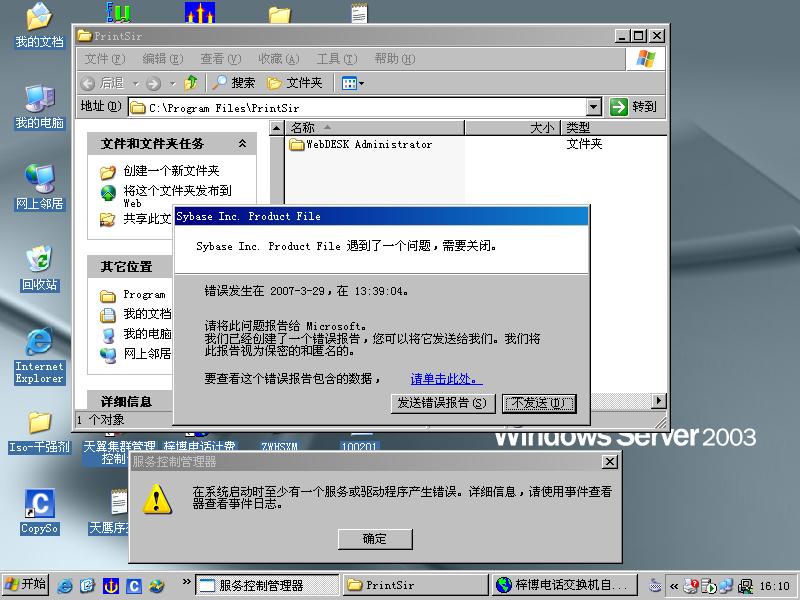
Task: Toggle 文件夹 folders pane button
Action: 295,83
